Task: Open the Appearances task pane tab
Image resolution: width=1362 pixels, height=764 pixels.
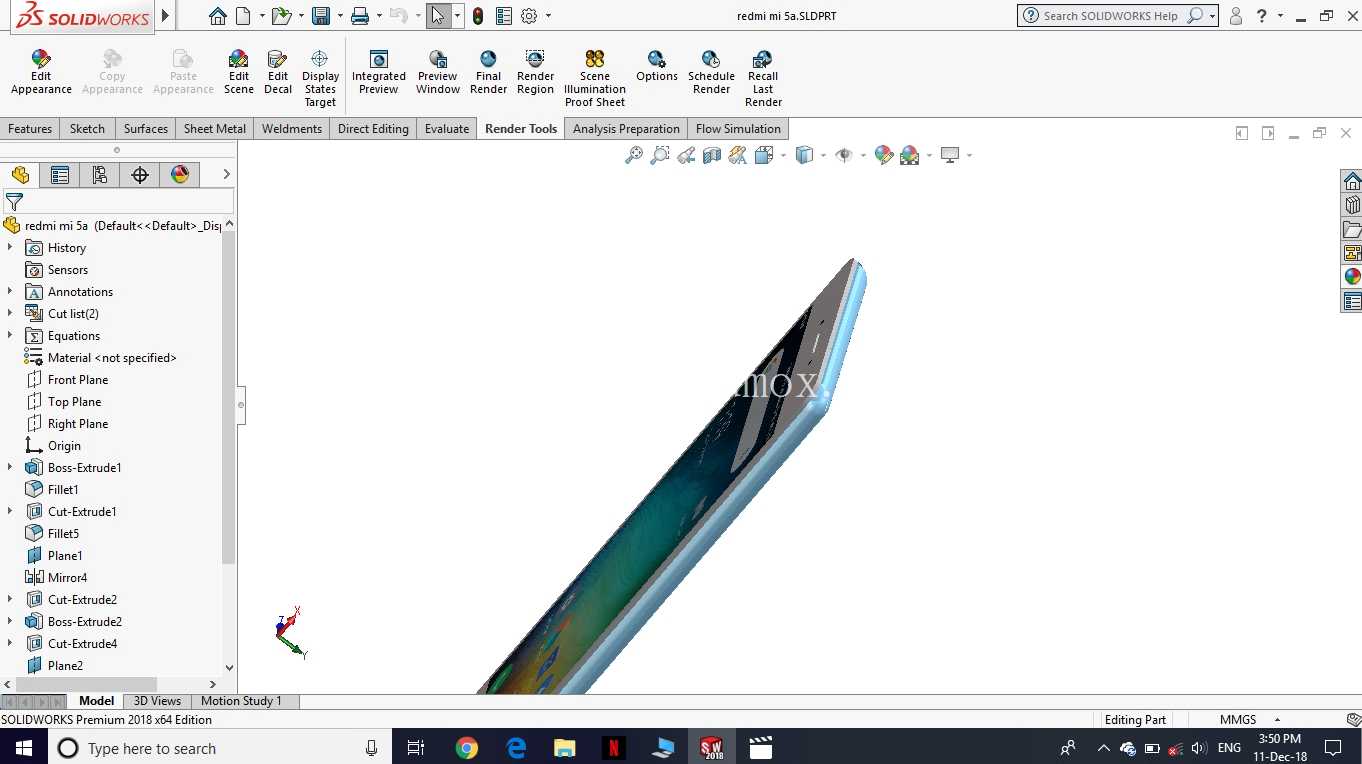Action: pos(1352,277)
